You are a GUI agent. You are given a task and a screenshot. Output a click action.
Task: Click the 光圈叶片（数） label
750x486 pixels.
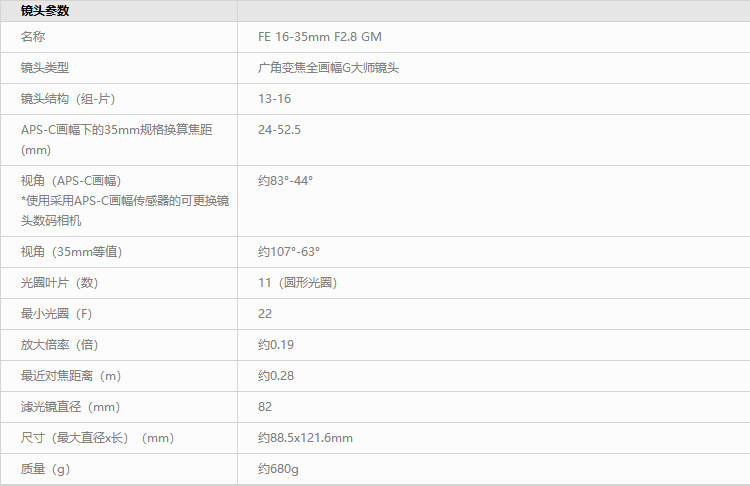pyautogui.click(x=60, y=283)
